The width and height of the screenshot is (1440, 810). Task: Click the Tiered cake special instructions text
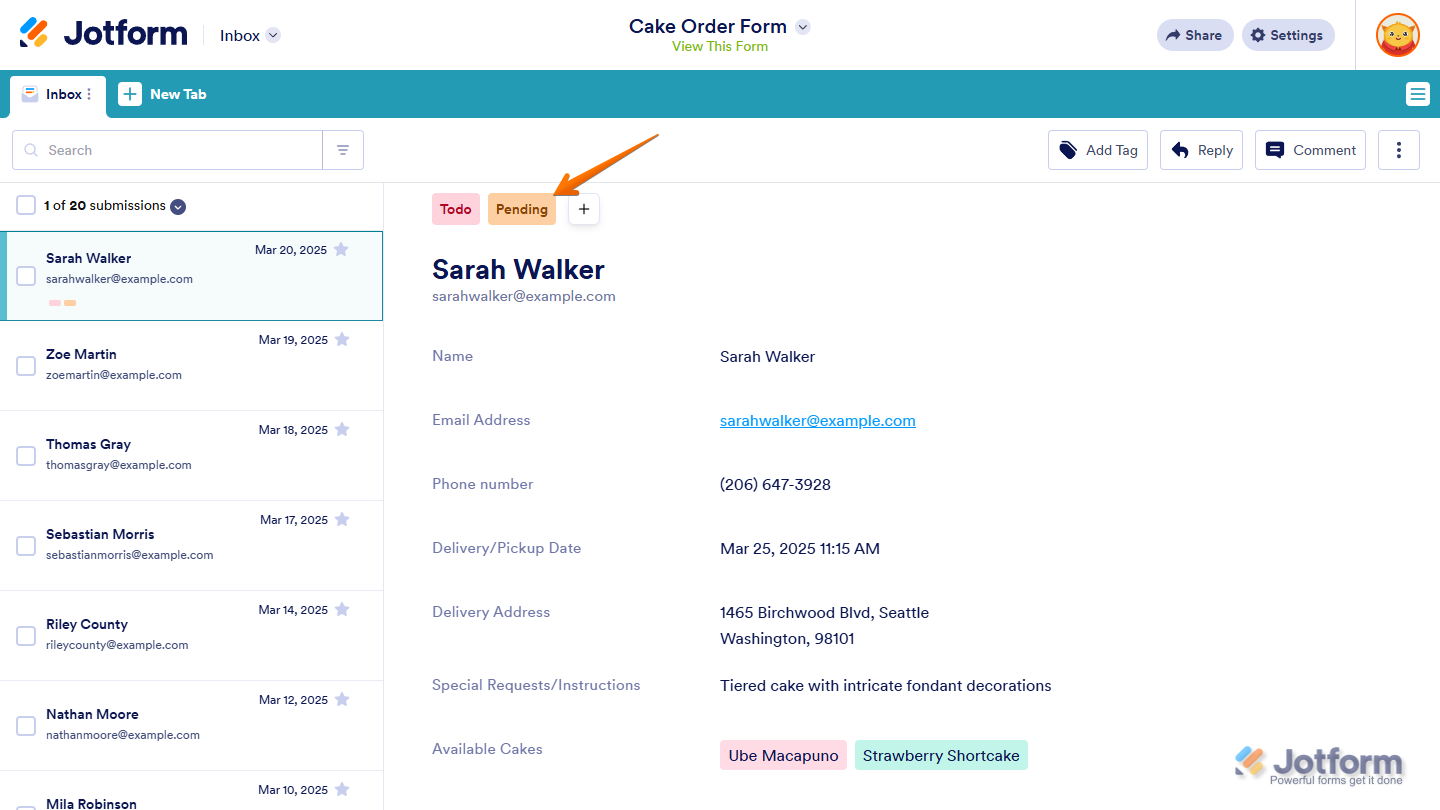(x=886, y=685)
